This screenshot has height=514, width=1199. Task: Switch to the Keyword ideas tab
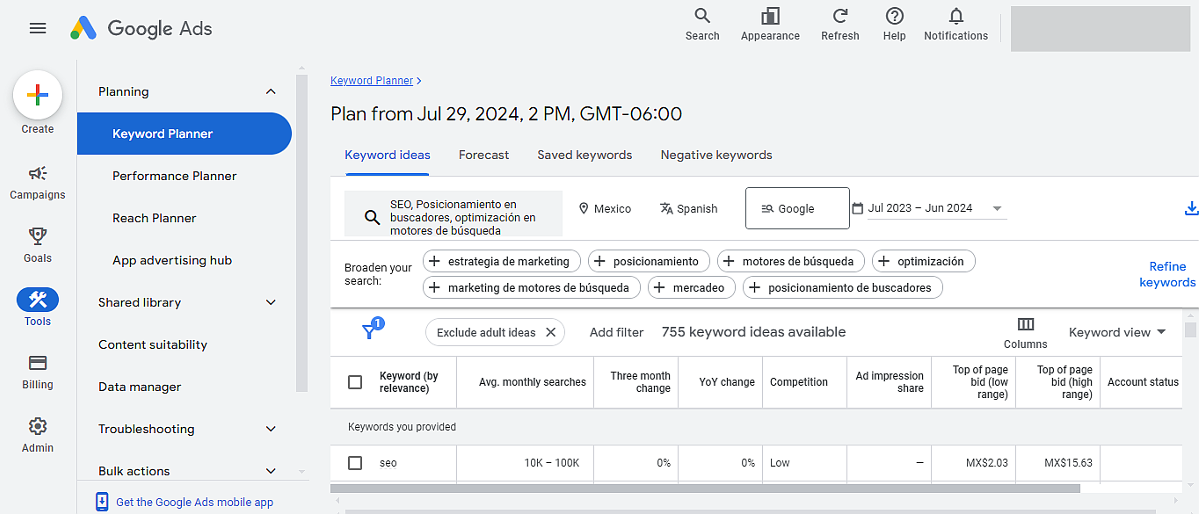click(x=387, y=155)
